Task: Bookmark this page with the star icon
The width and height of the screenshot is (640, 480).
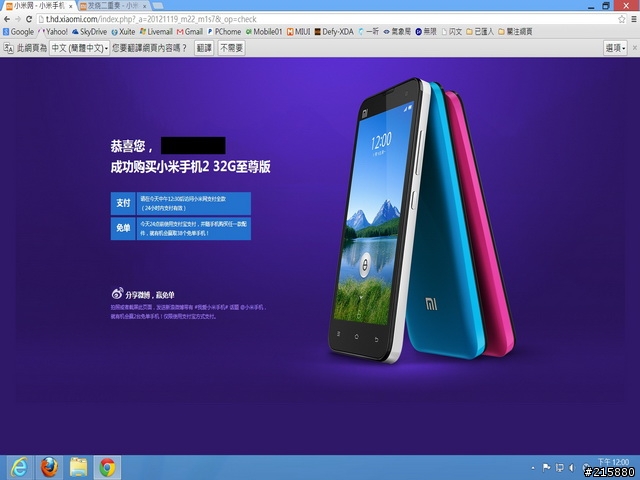Action: tap(621, 19)
